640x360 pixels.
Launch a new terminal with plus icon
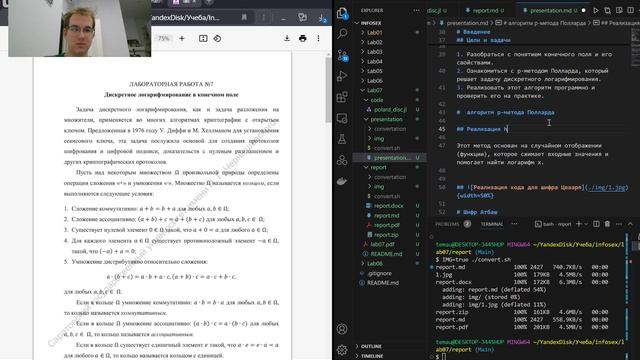579,224
